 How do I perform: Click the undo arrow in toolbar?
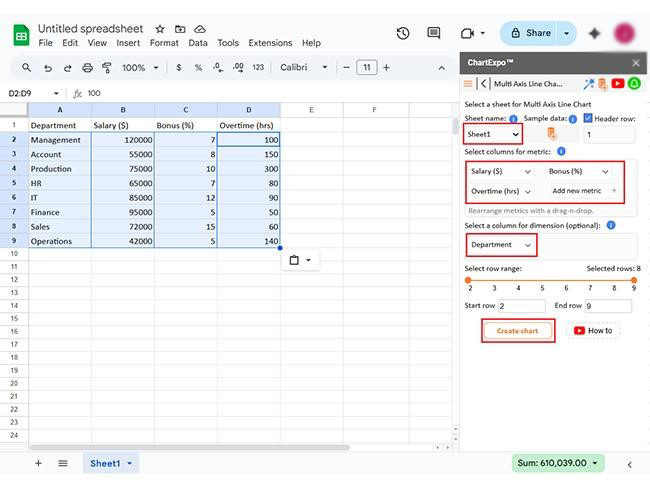coord(47,68)
